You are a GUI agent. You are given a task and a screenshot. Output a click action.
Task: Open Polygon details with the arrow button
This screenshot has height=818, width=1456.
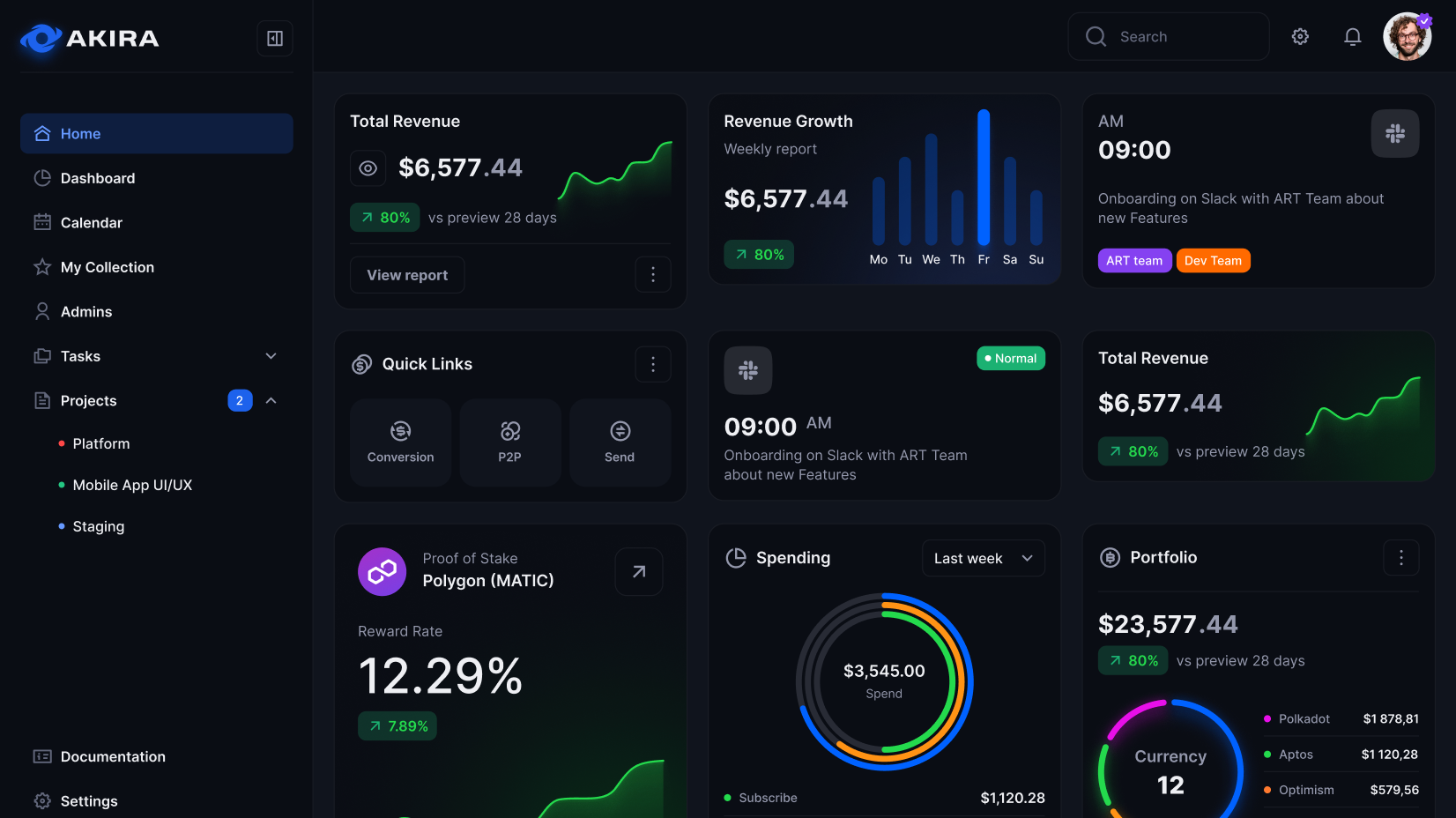coord(639,572)
